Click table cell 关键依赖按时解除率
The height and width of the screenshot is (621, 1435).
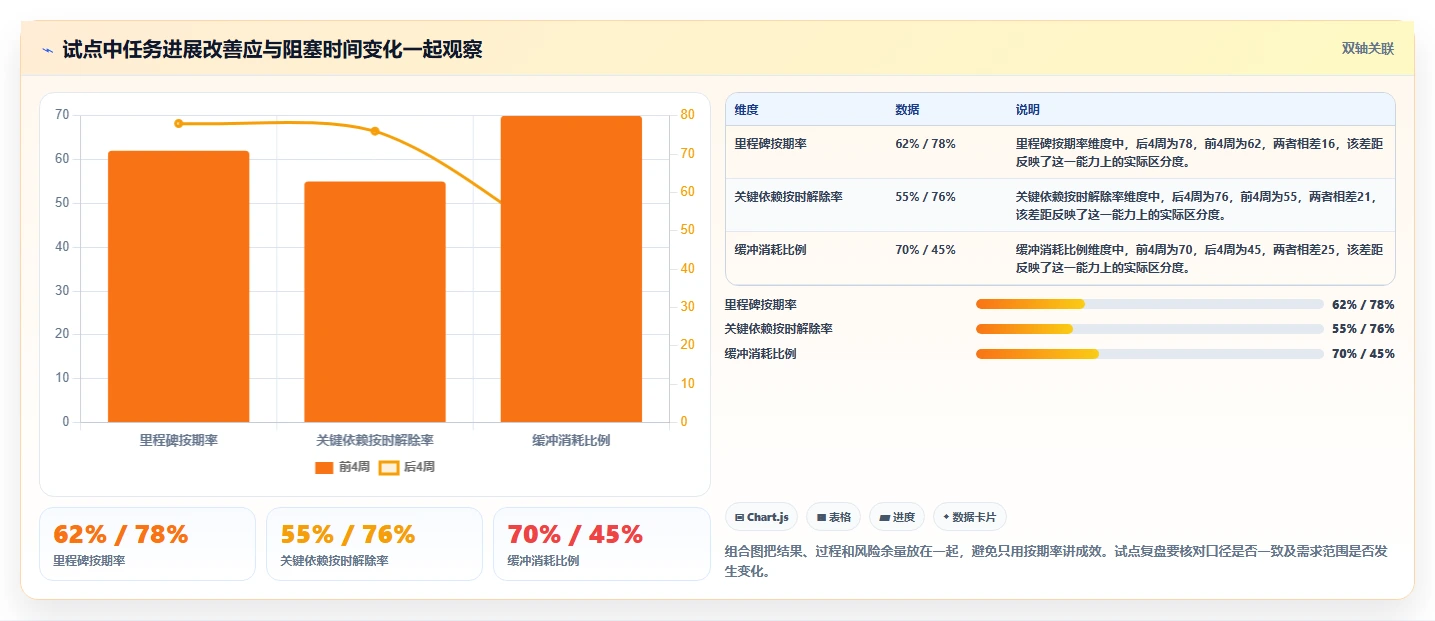(x=788, y=197)
